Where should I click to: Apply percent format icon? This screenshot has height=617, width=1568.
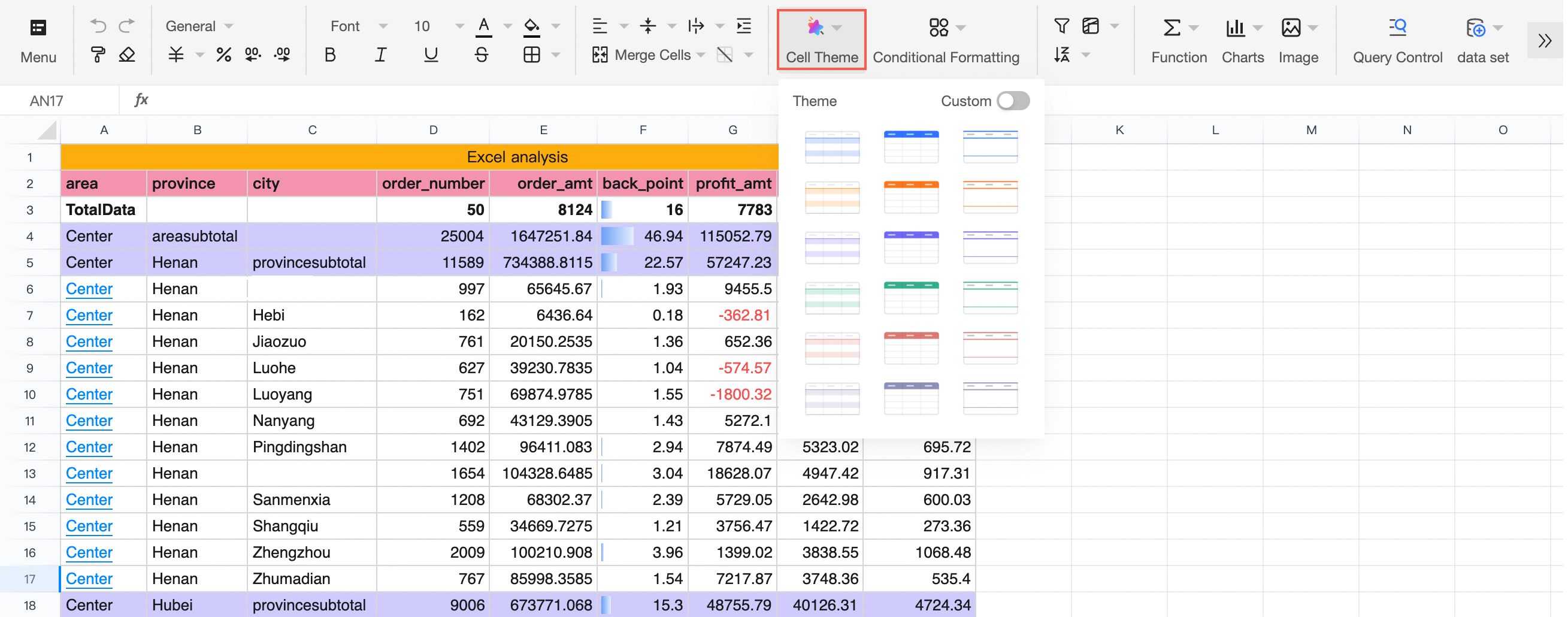pyautogui.click(x=223, y=56)
